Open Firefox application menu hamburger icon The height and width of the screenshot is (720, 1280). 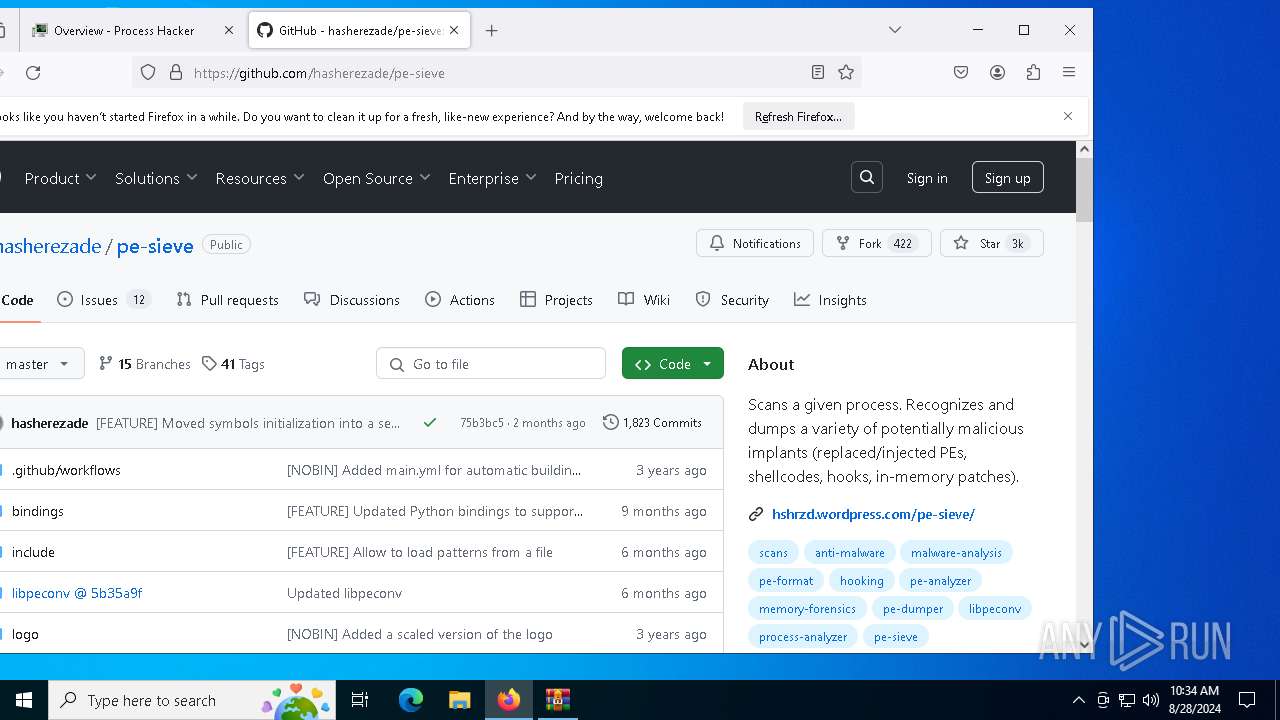pos(1069,72)
